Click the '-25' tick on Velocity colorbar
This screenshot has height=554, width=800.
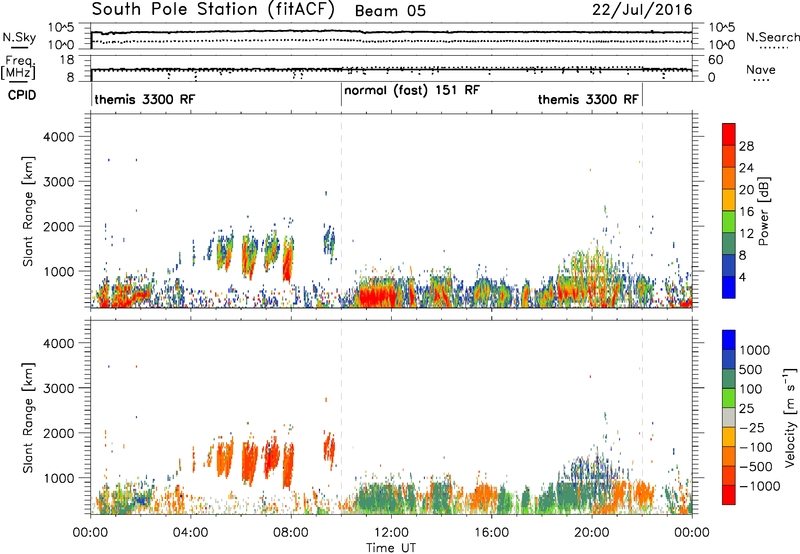[752, 428]
